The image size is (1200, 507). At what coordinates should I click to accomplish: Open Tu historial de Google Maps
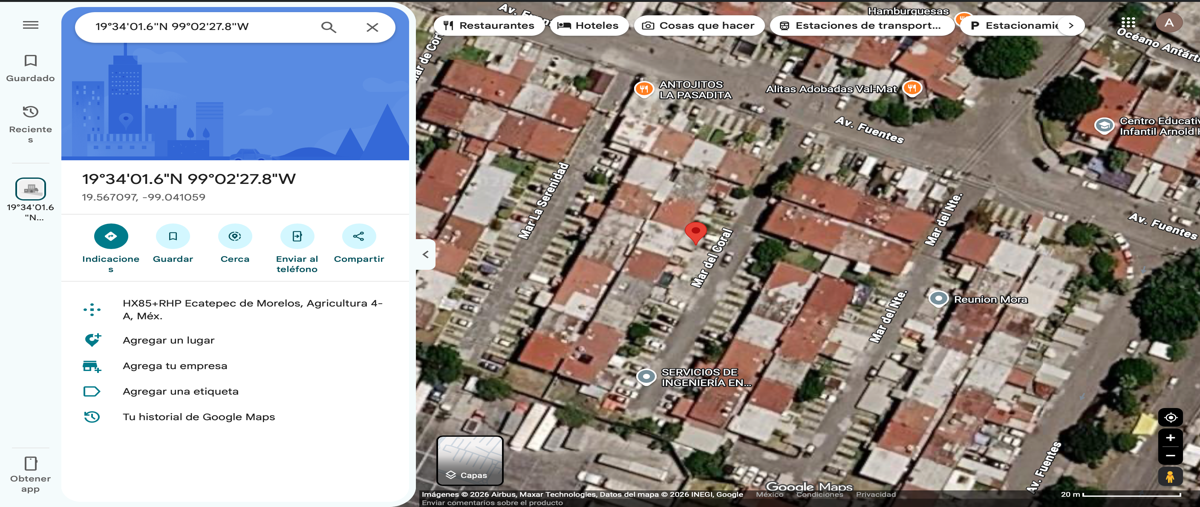click(235, 417)
